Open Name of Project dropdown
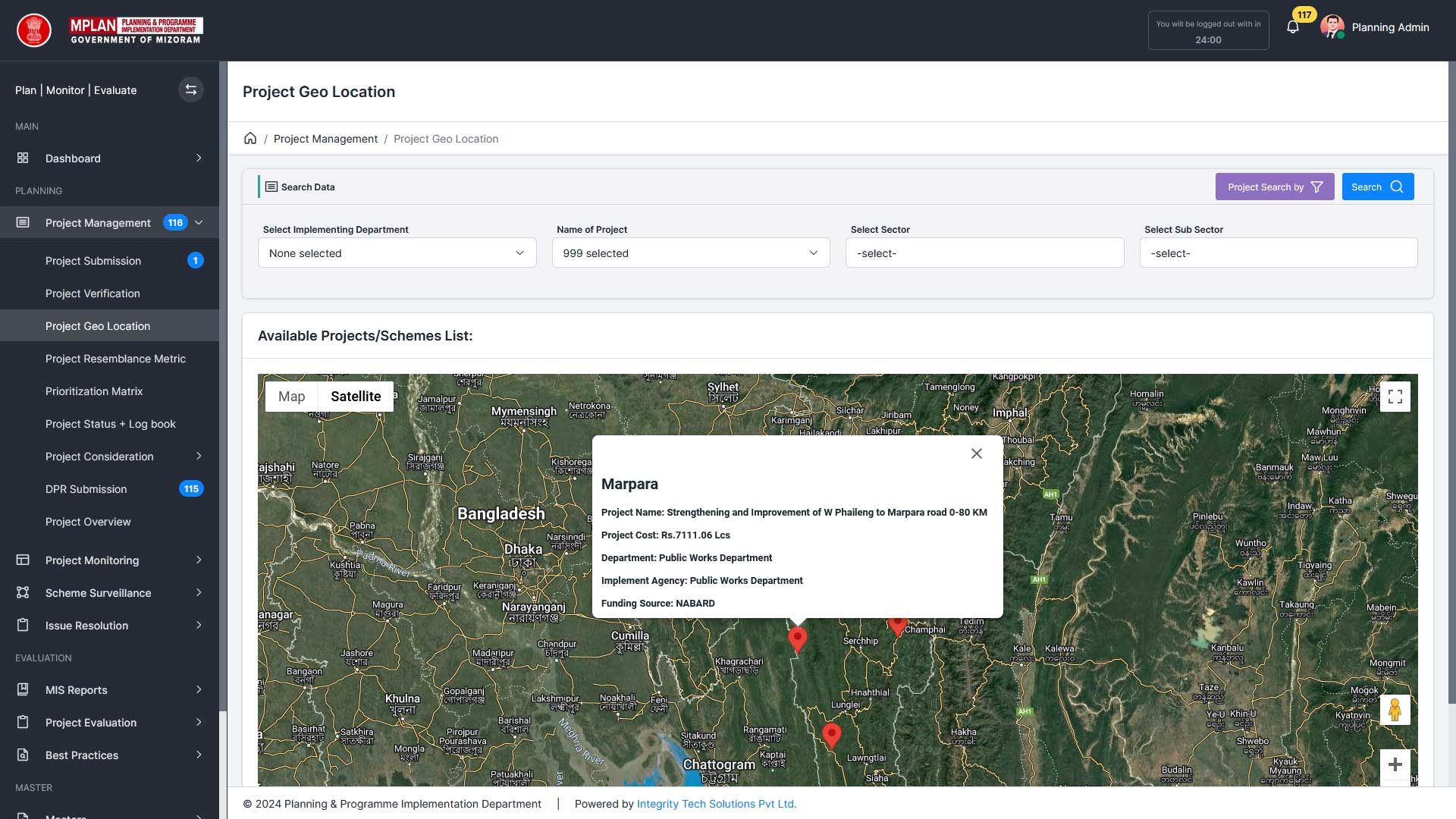The width and height of the screenshot is (1456, 819). 690,253
